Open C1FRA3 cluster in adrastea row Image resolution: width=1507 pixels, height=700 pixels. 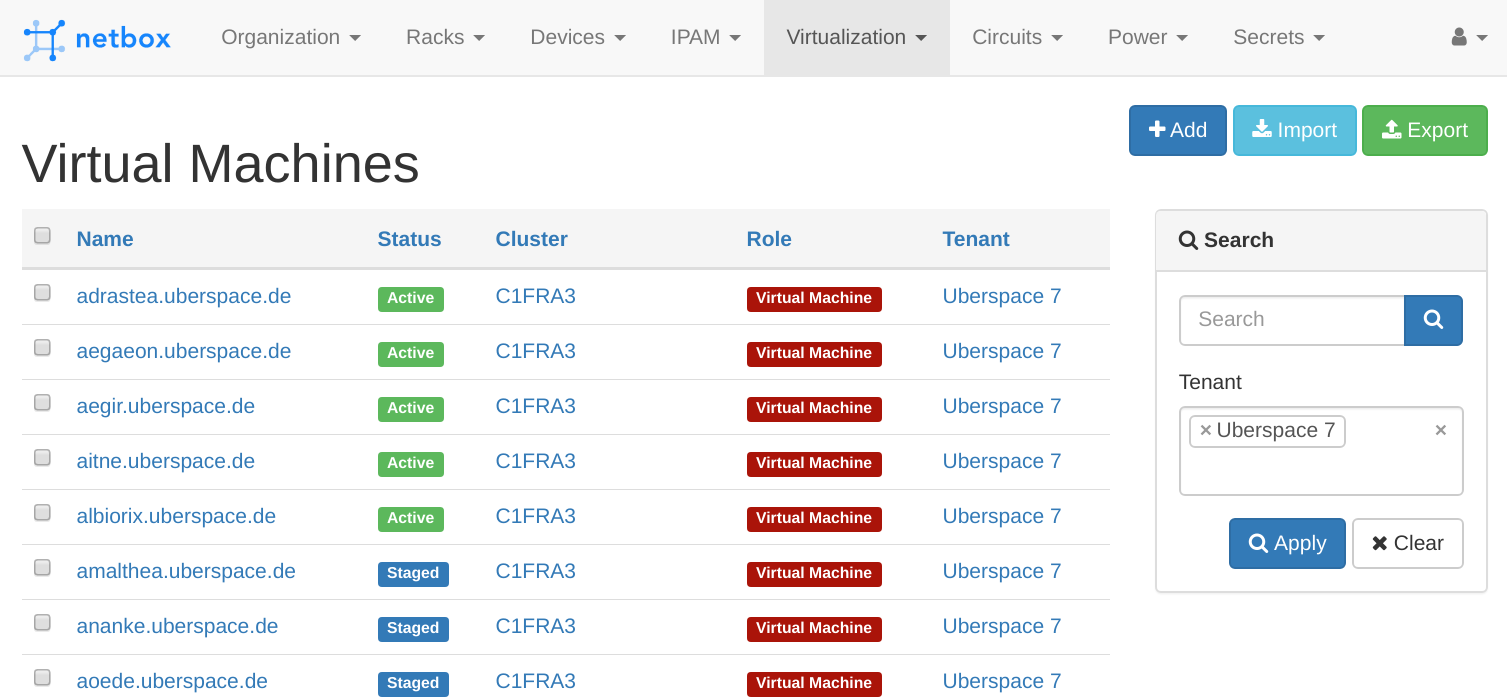point(536,296)
